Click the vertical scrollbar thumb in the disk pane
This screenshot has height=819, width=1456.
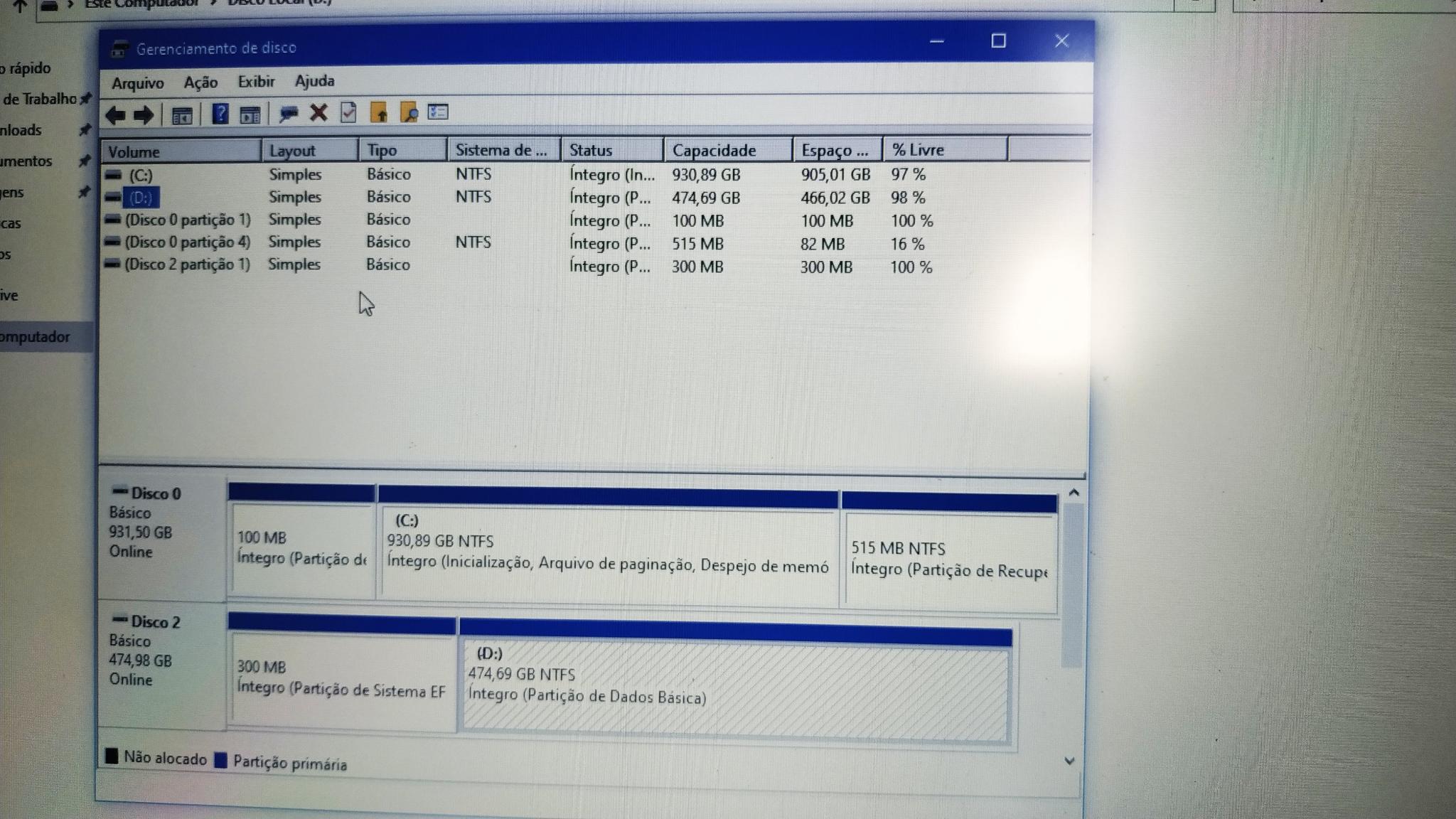click(x=1072, y=584)
